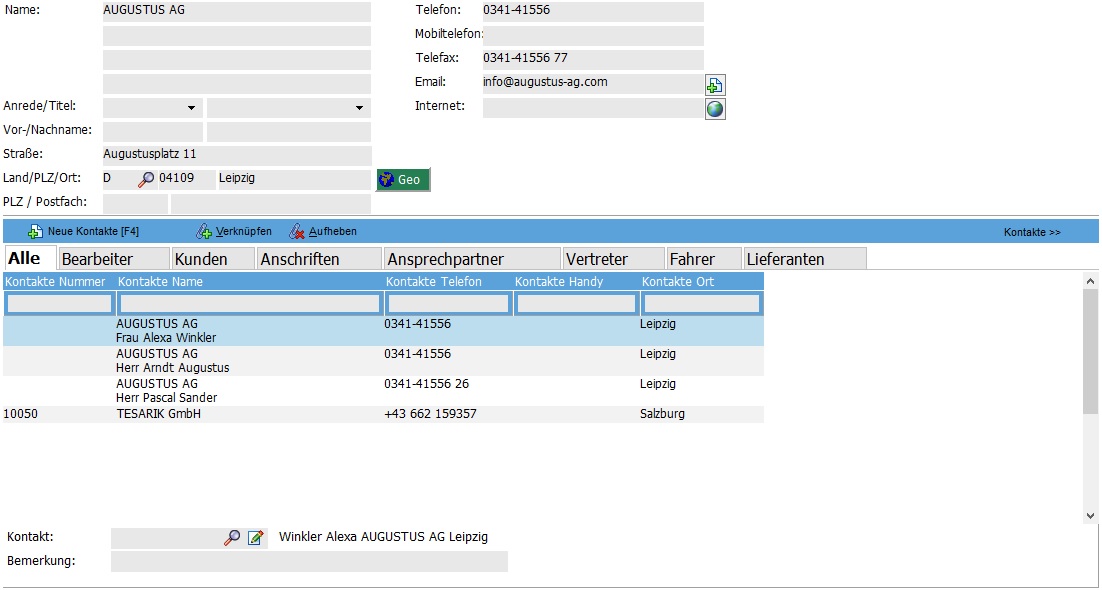The image size is (1102, 590).
Task: Open the Anschriften tab
Action: click(x=319, y=259)
